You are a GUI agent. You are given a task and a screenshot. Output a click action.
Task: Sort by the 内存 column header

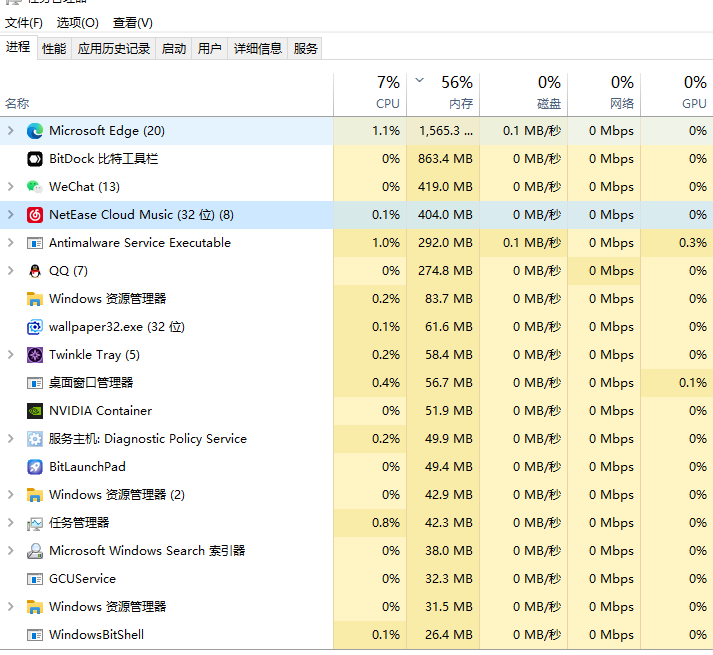point(443,95)
